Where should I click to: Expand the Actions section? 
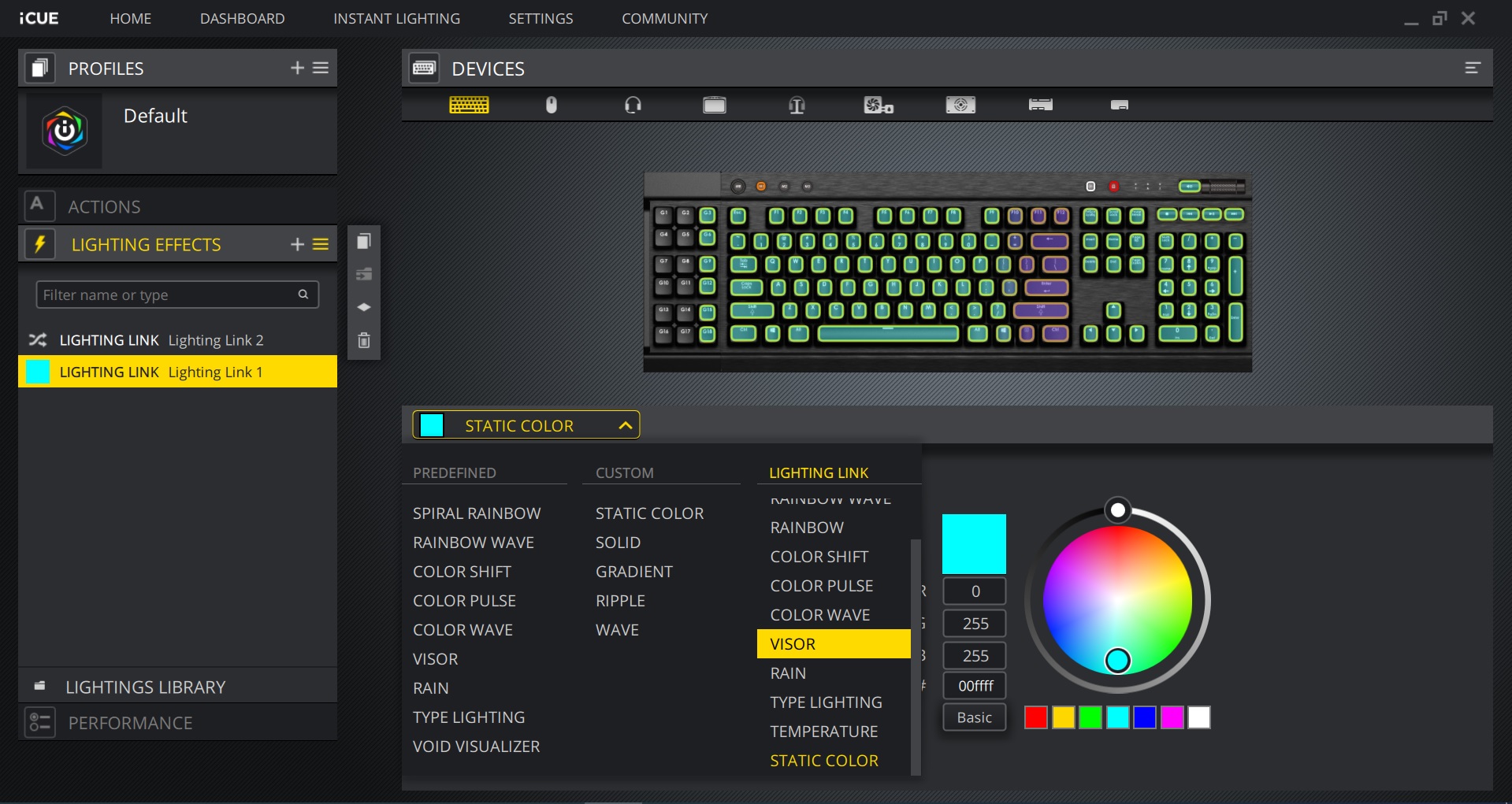point(104,206)
